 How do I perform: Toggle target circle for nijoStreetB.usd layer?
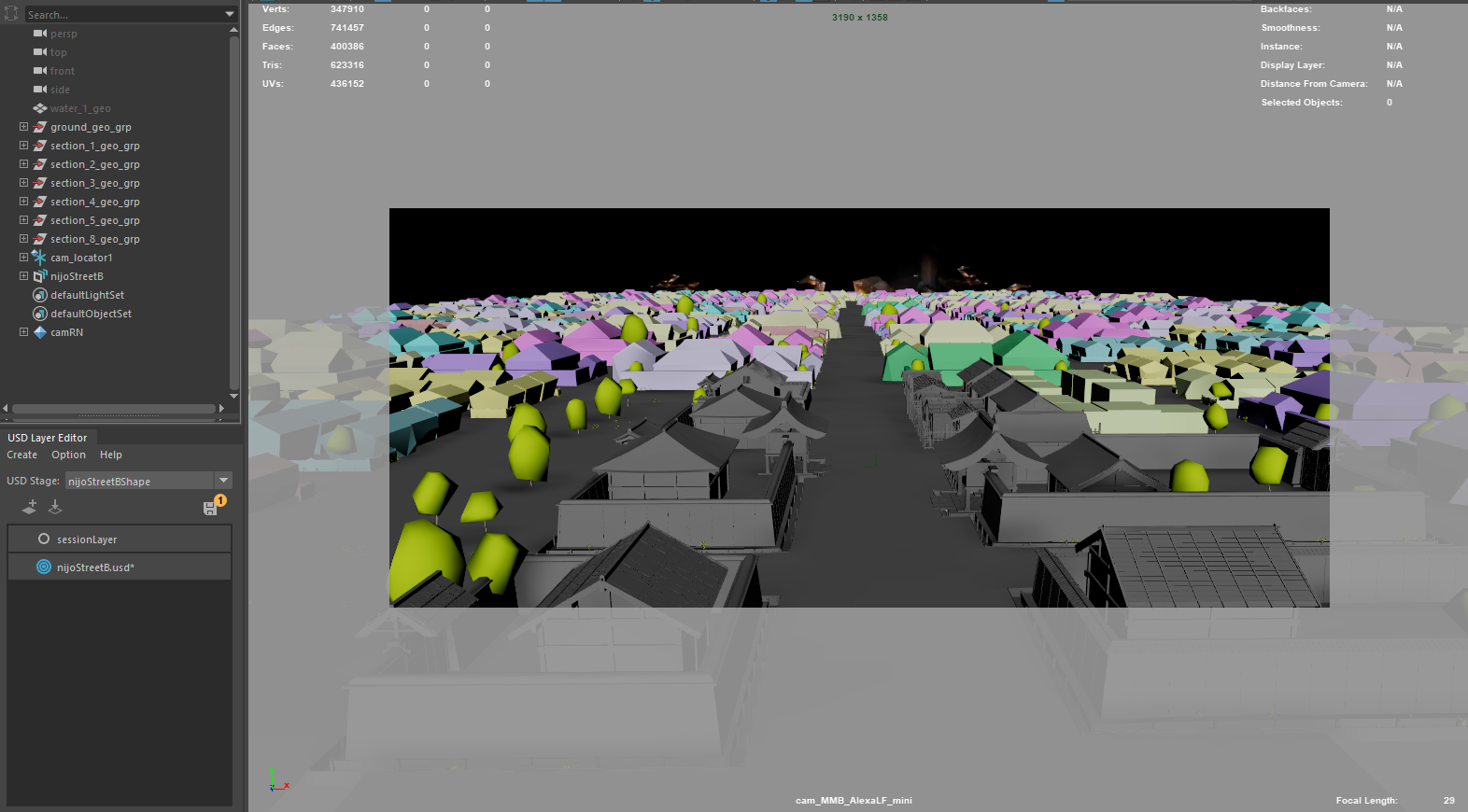coord(44,567)
